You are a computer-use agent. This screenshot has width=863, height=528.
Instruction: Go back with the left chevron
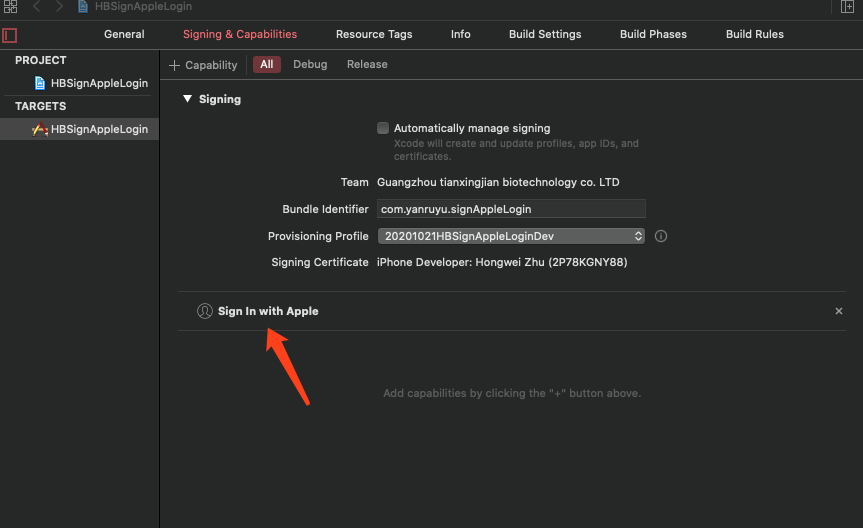37,6
